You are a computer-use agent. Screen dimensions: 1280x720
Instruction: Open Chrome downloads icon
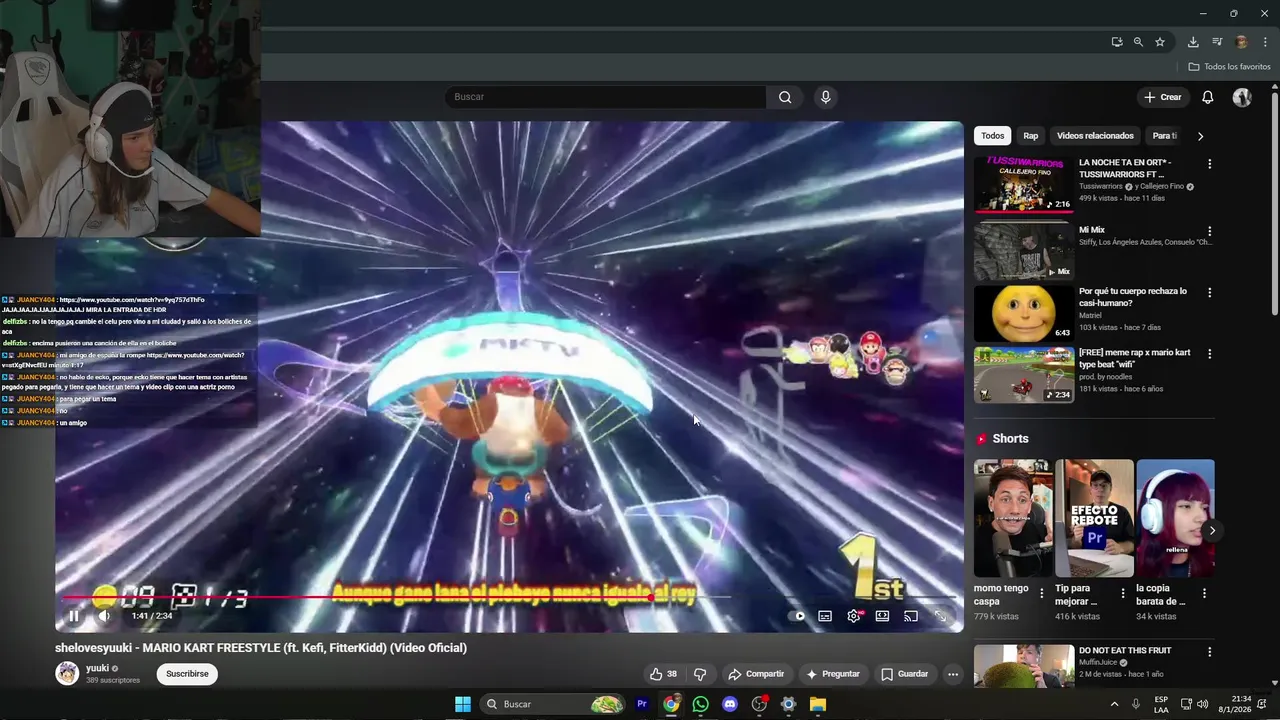tap(1193, 42)
